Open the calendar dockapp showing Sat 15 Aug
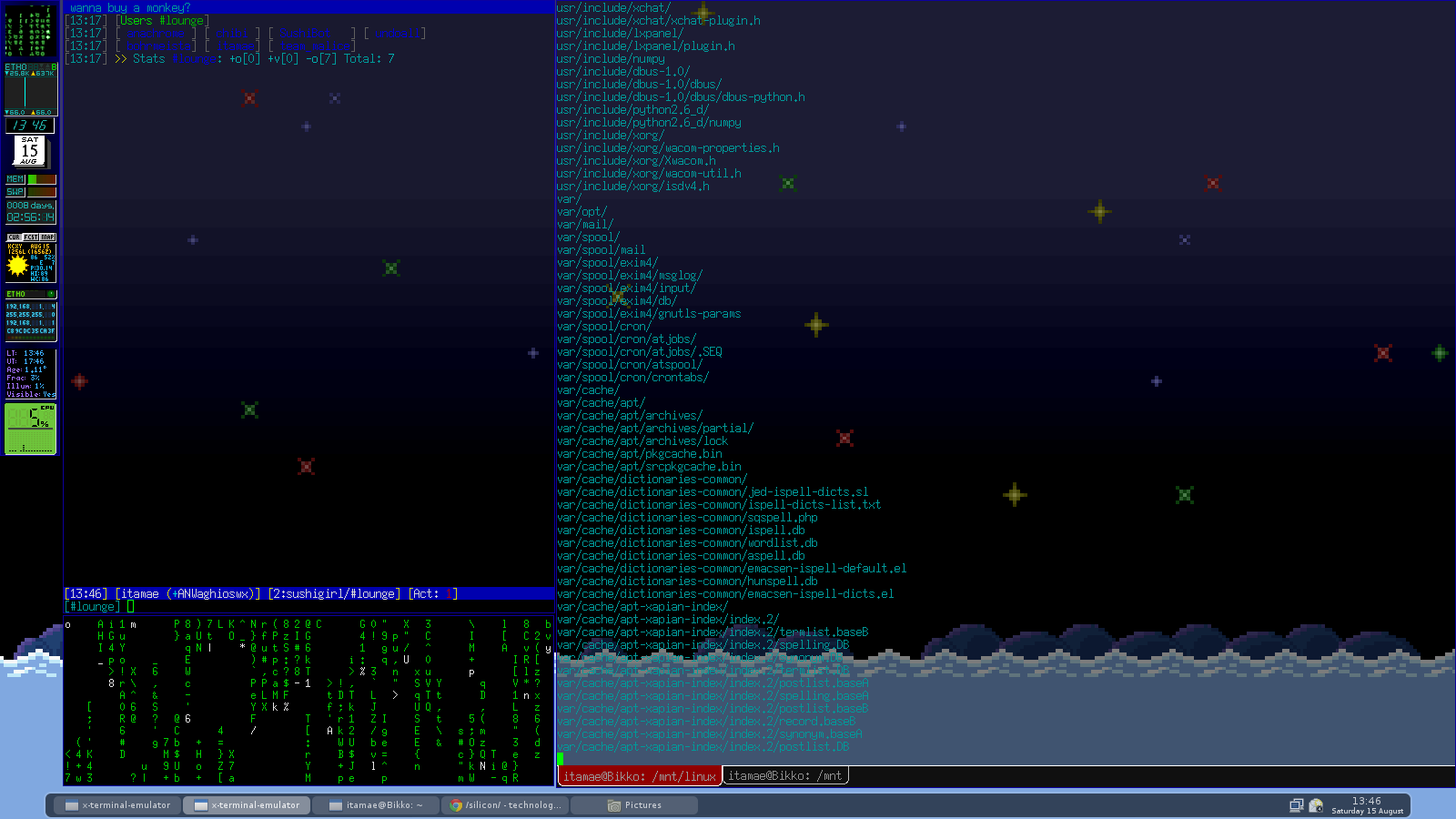Image resolution: width=1456 pixels, height=819 pixels. pyautogui.click(x=30, y=151)
